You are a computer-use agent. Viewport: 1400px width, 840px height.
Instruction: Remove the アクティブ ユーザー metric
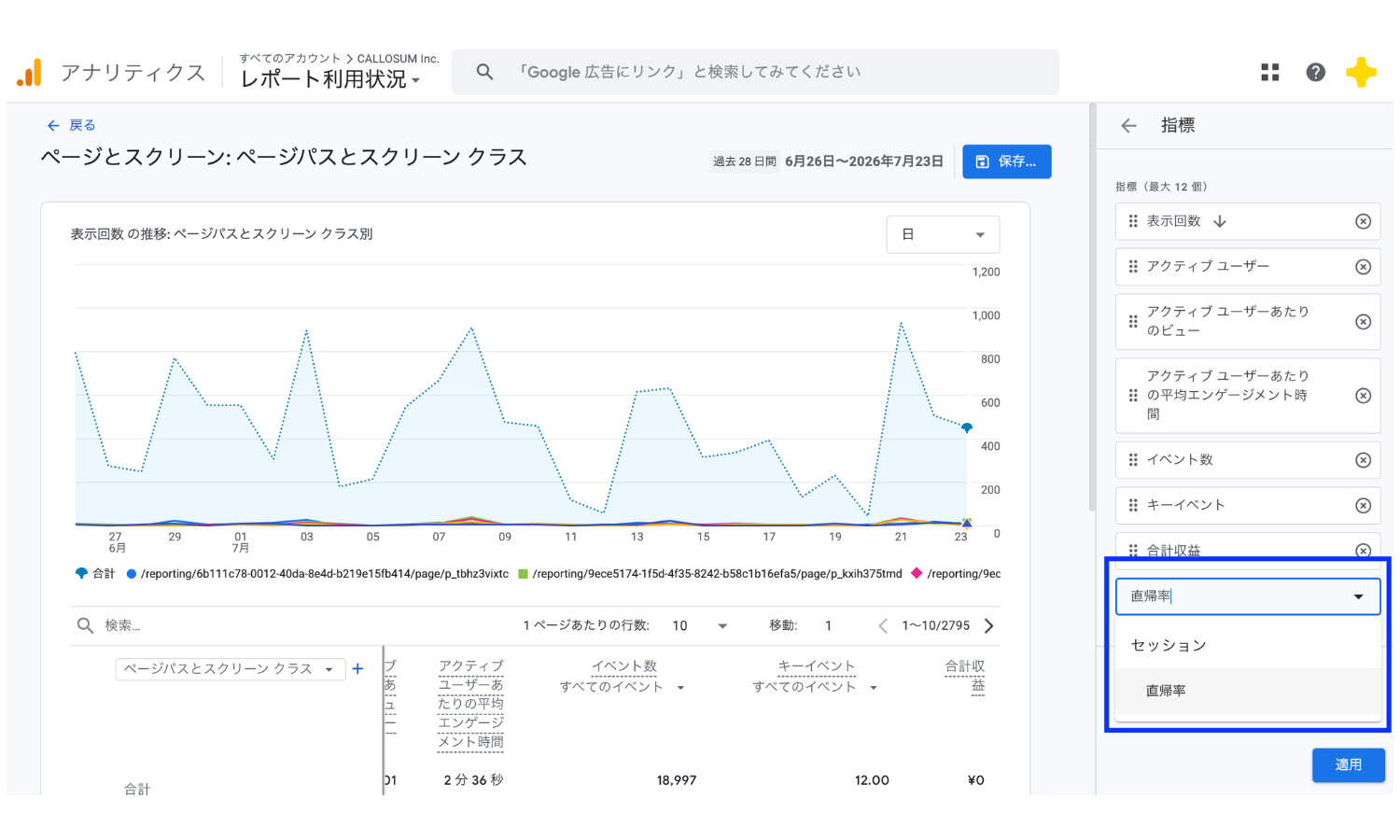1363,267
